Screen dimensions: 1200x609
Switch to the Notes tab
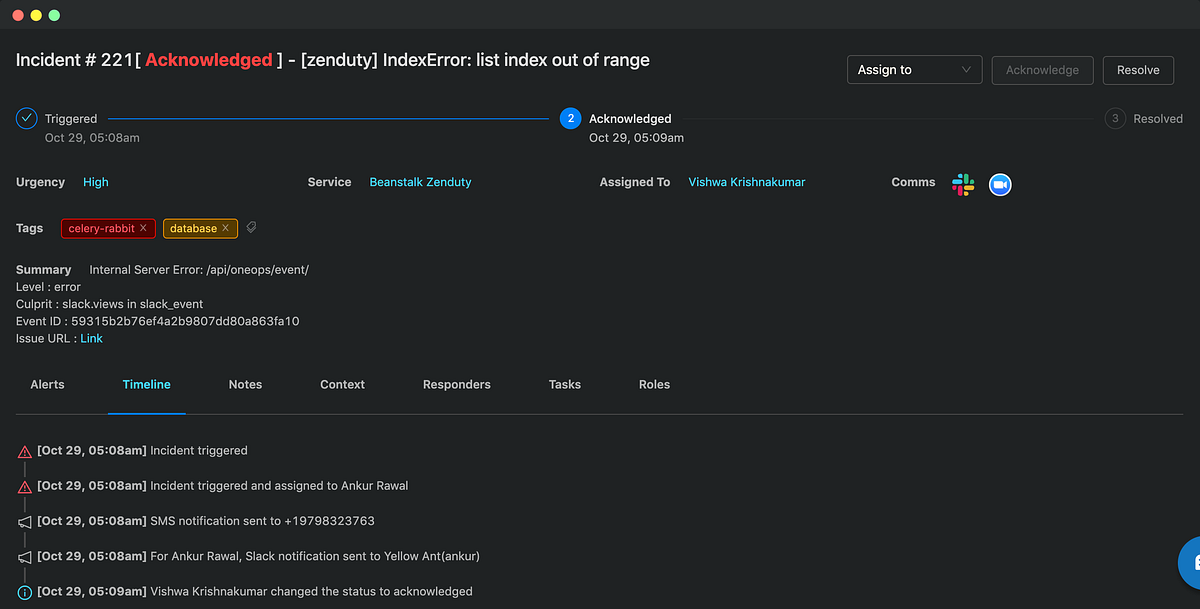[x=245, y=384]
